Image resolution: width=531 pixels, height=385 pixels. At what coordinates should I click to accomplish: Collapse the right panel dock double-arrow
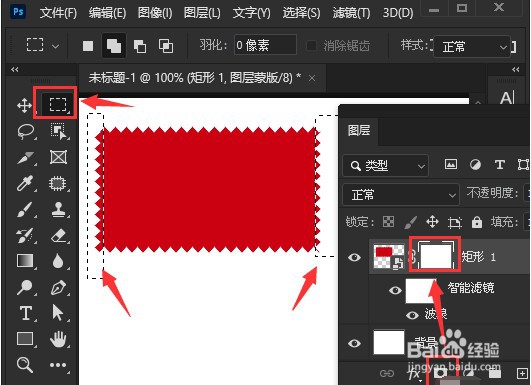tap(515, 69)
